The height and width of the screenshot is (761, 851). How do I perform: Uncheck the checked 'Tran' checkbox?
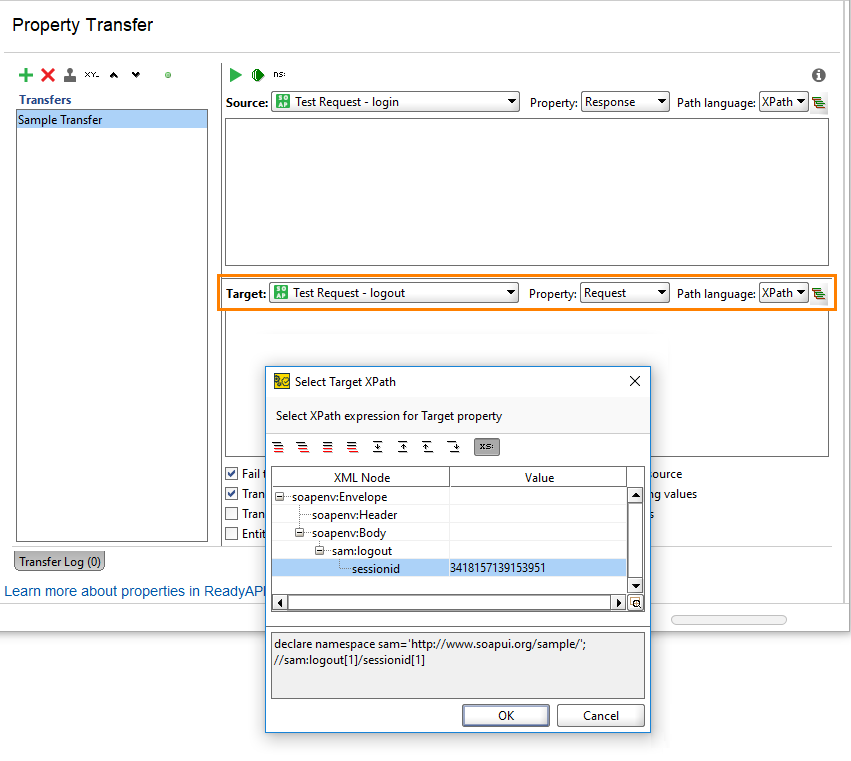[232, 493]
